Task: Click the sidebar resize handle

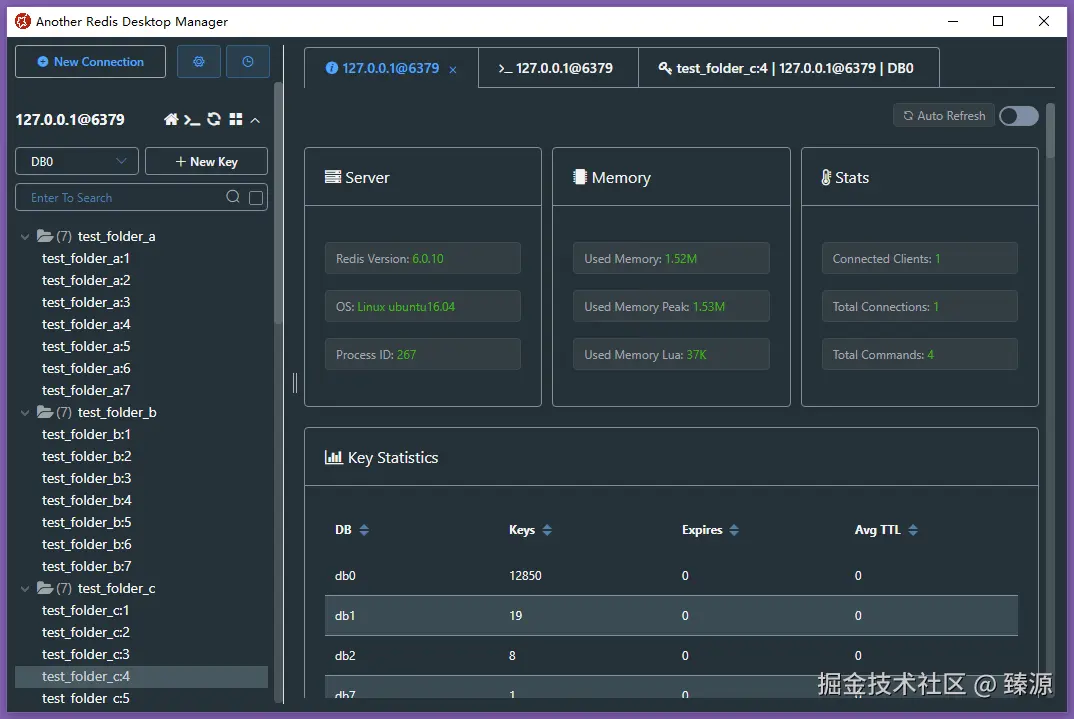Action: [295, 383]
